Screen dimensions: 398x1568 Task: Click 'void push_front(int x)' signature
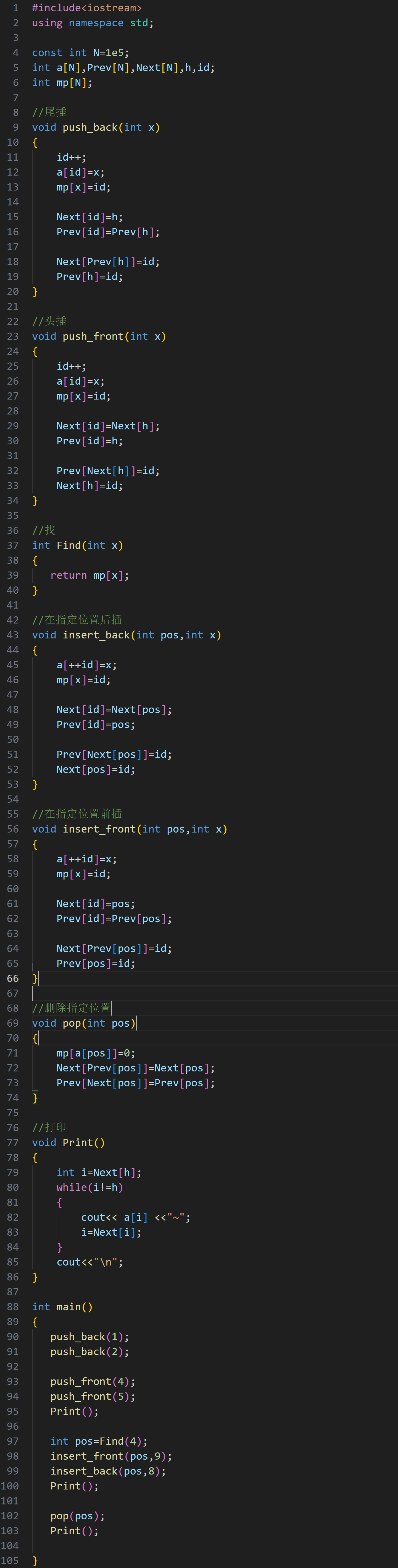[99, 336]
